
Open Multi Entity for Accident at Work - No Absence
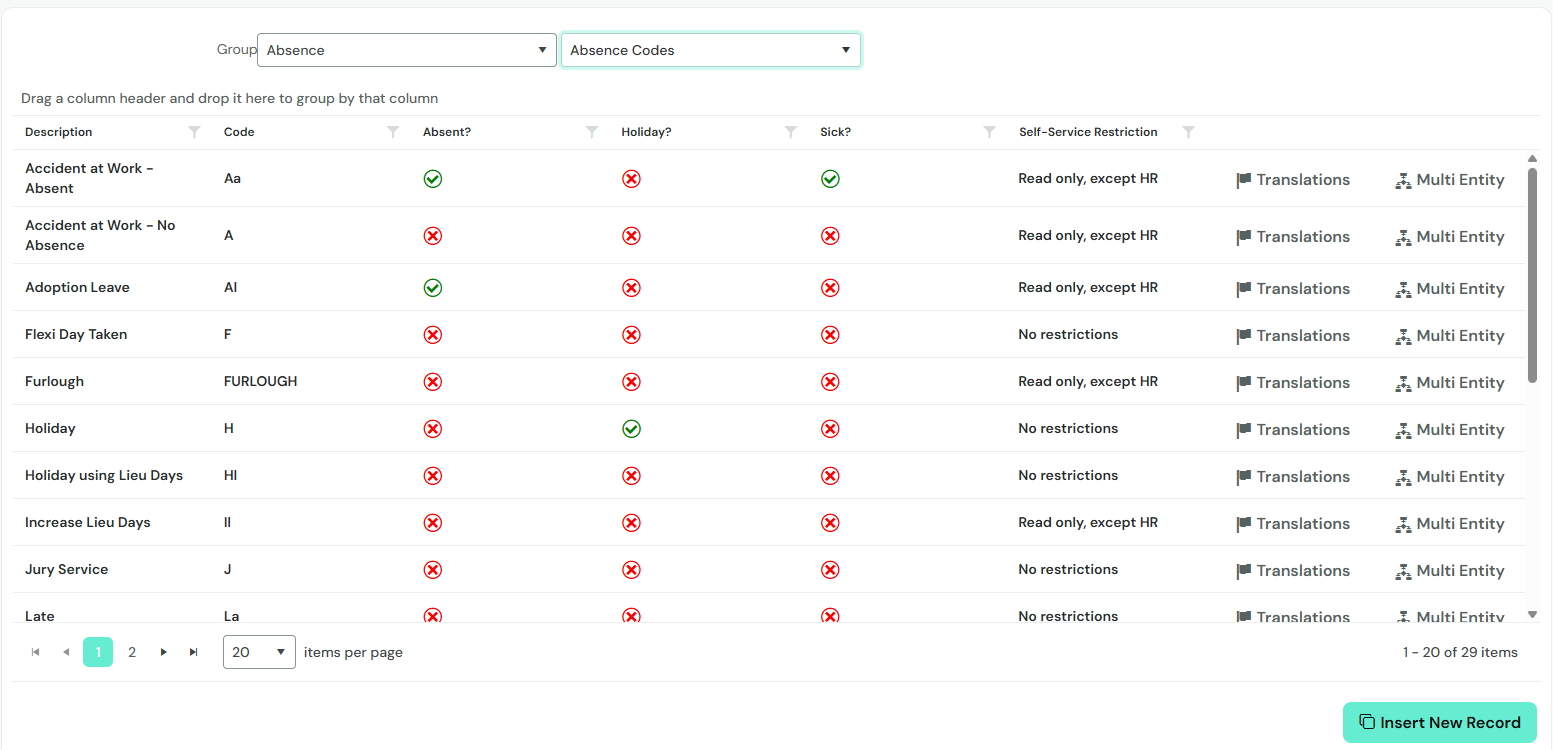point(1450,237)
